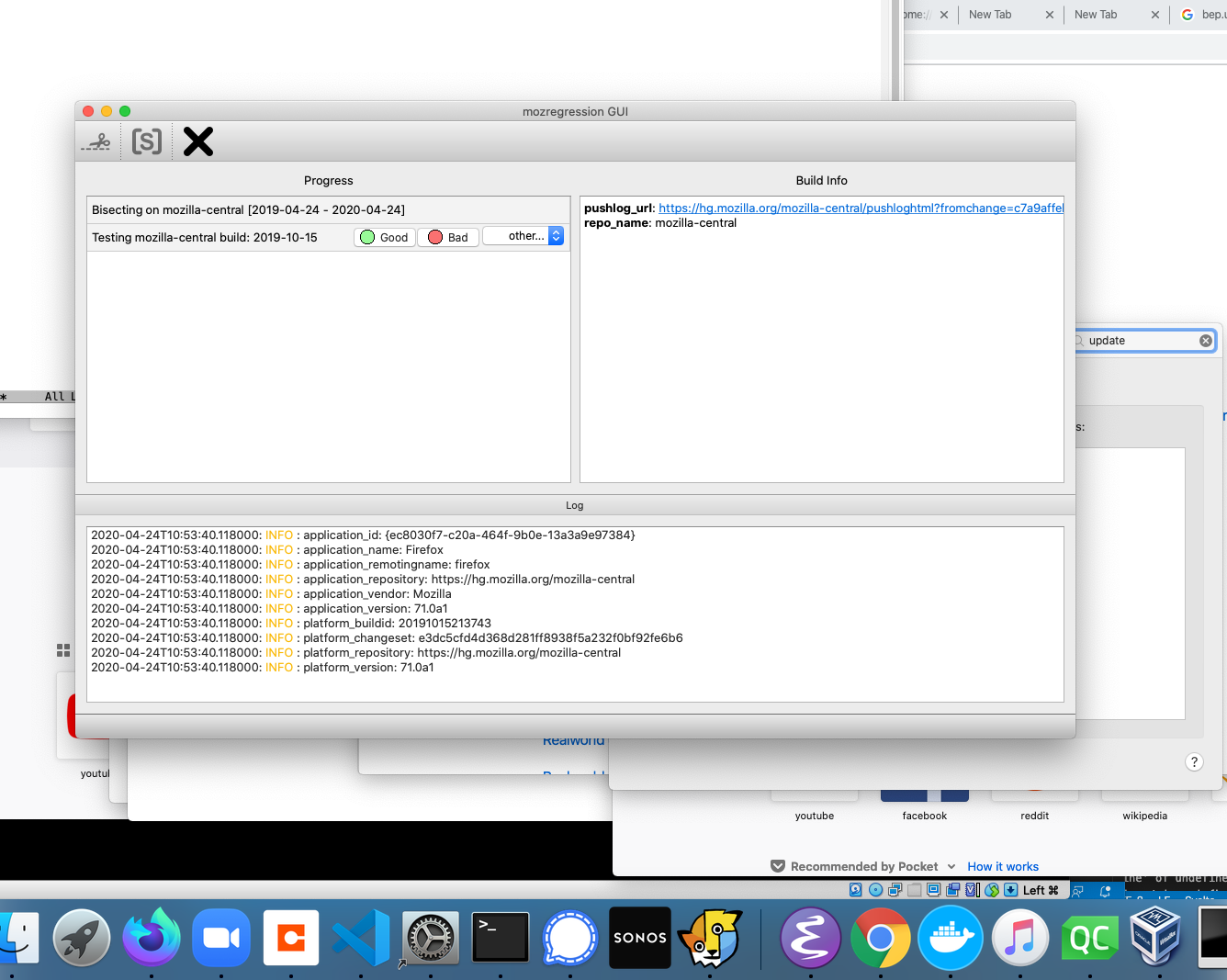Screen dimensions: 1227x980
Task: Open Firefox Nightly from the dock
Action: pyautogui.click(x=152, y=938)
